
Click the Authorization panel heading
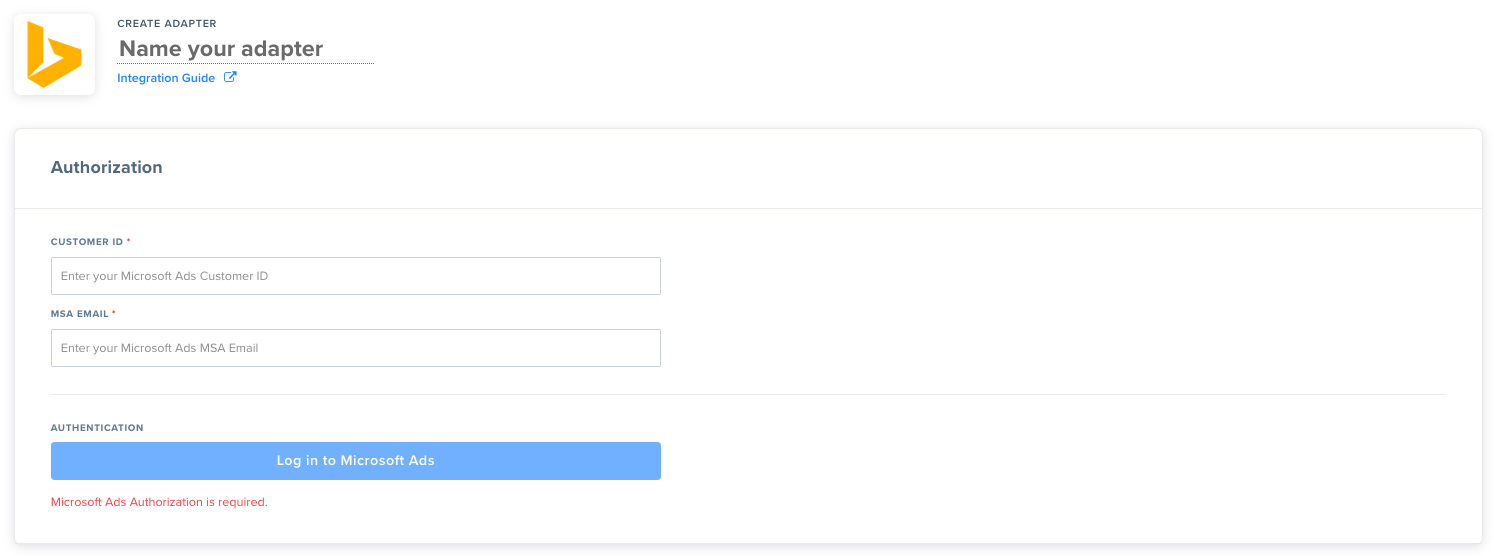click(107, 167)
